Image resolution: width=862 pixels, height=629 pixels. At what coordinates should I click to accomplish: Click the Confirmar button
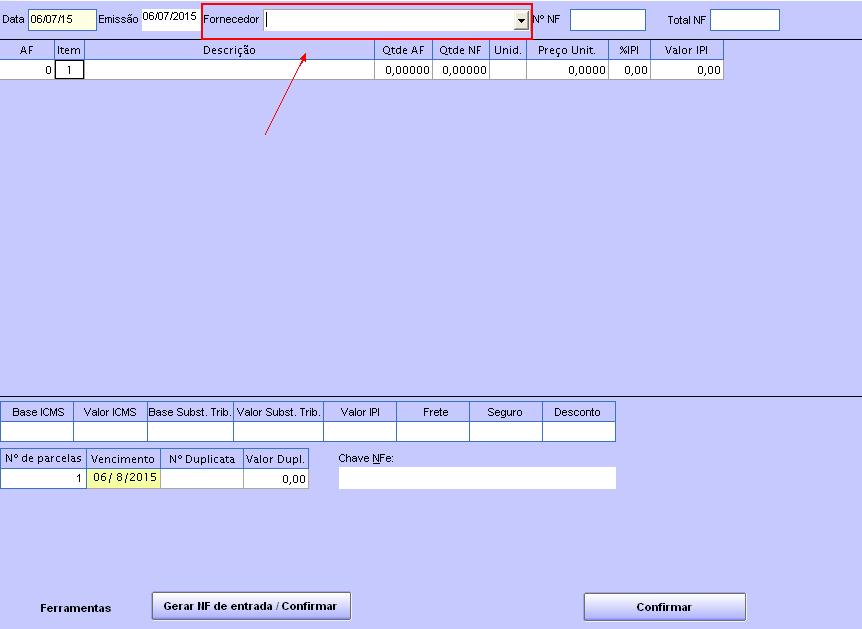coord(664,607)
